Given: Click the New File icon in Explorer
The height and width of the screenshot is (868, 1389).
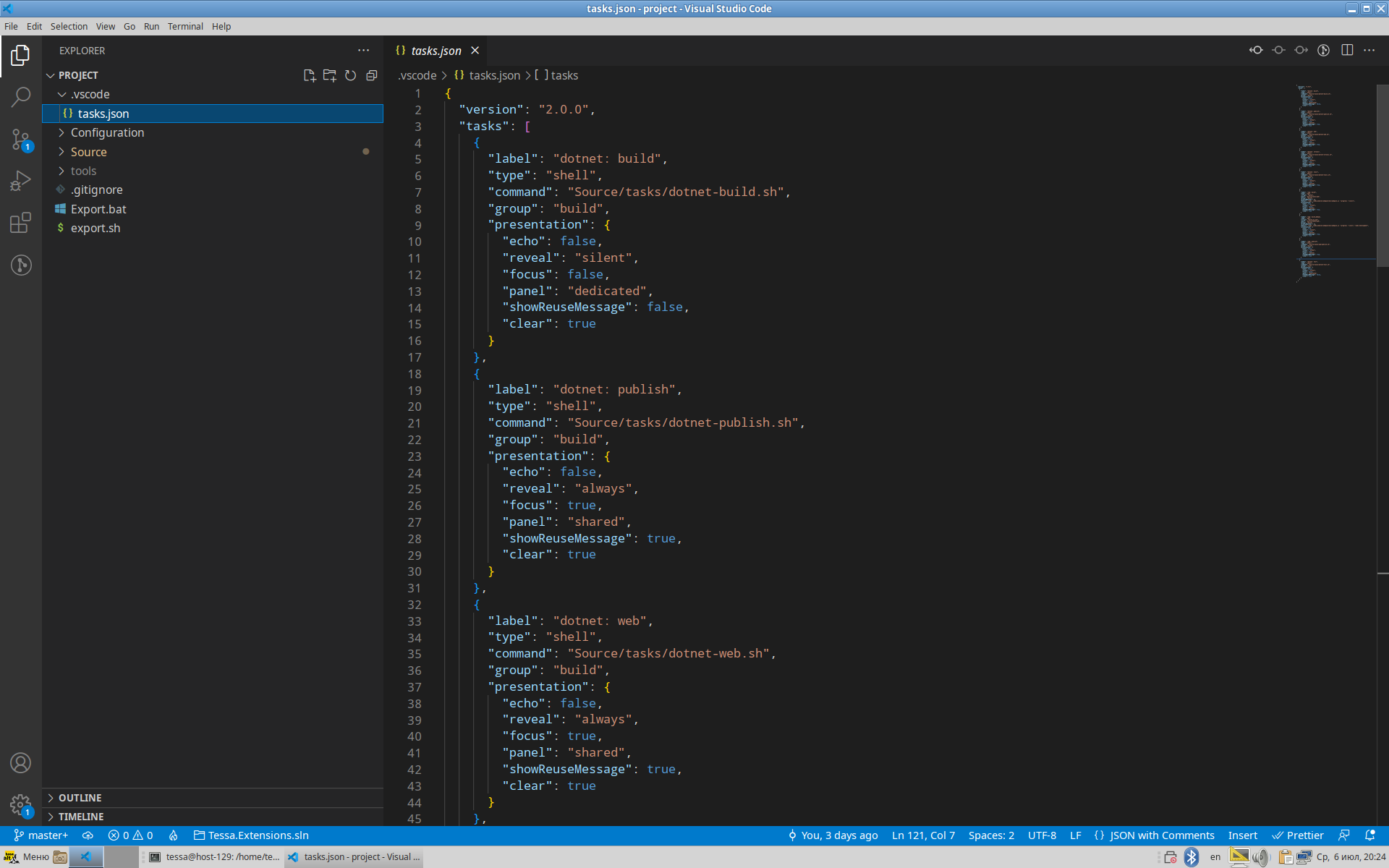Looking at the screenshot, I should click(310, 75).
